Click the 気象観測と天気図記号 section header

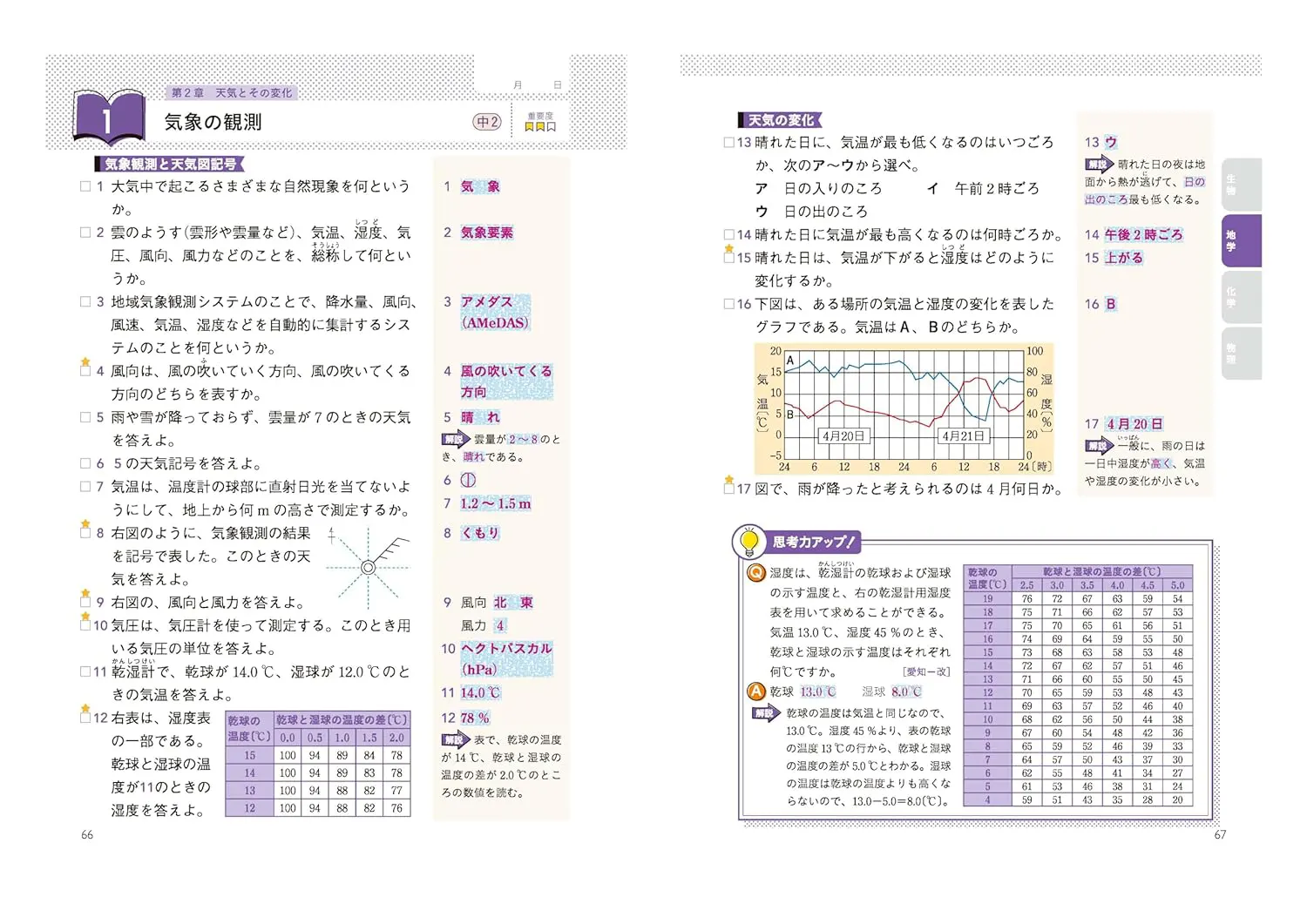(x=170, y=164)
